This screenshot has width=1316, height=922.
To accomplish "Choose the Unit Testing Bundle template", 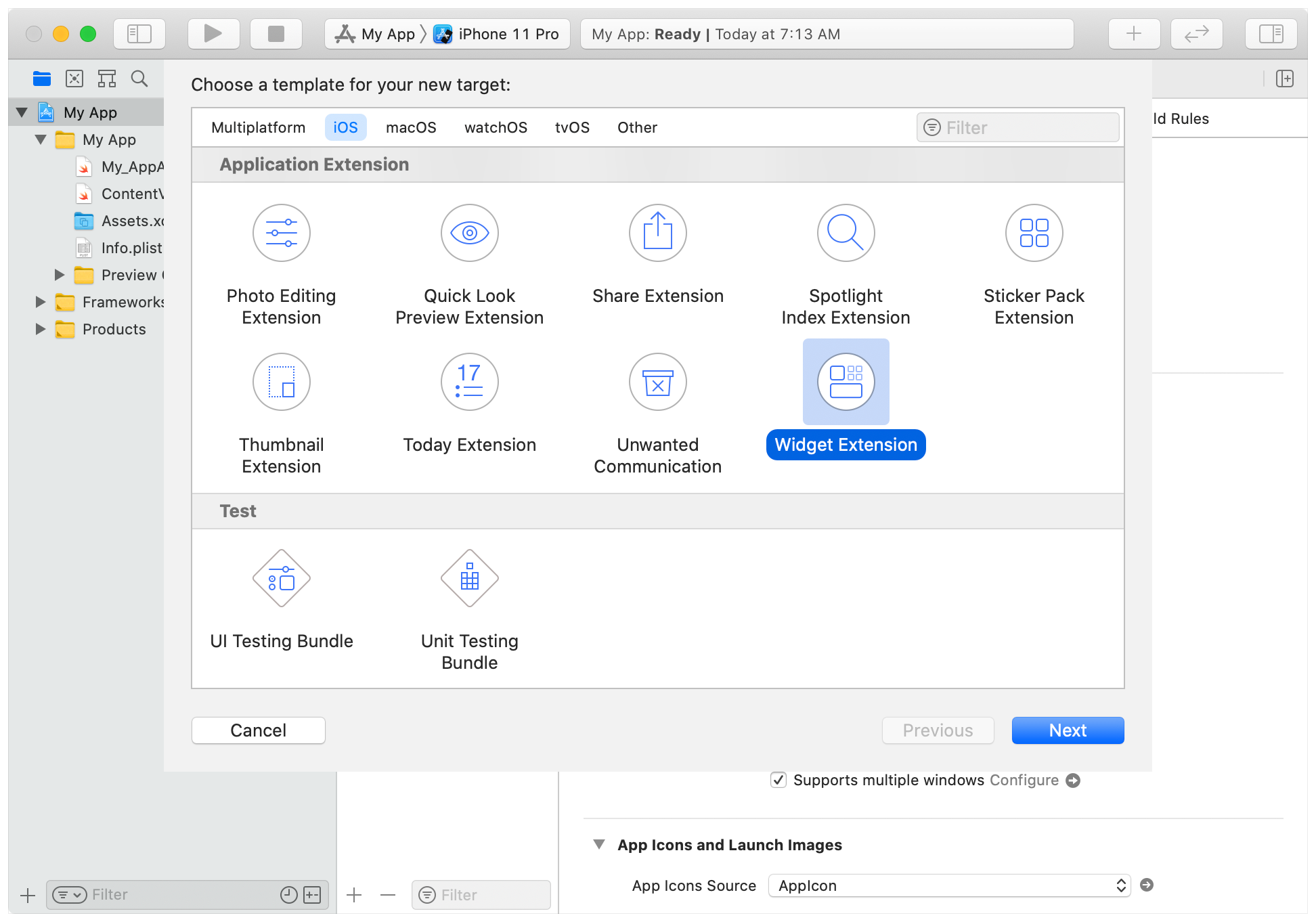I will click(x=469, y=602).
